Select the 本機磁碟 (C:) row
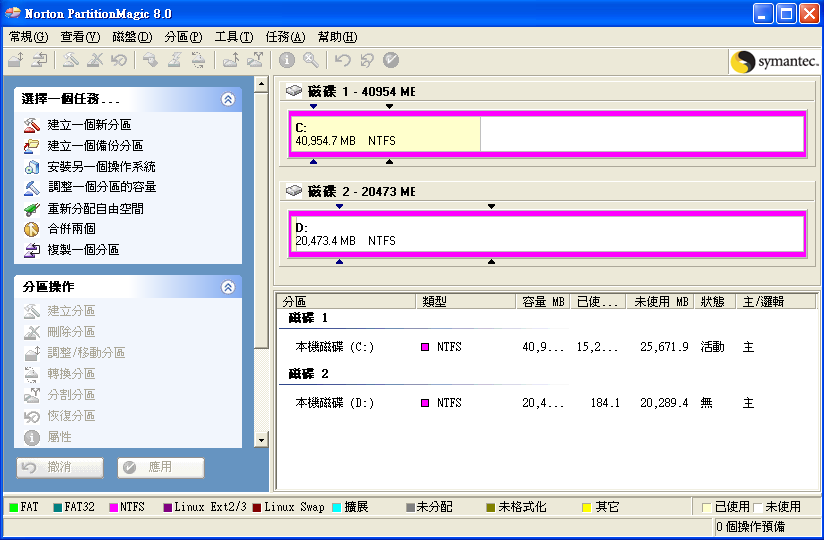Screen dimensions: 824x540 point(547,347)
